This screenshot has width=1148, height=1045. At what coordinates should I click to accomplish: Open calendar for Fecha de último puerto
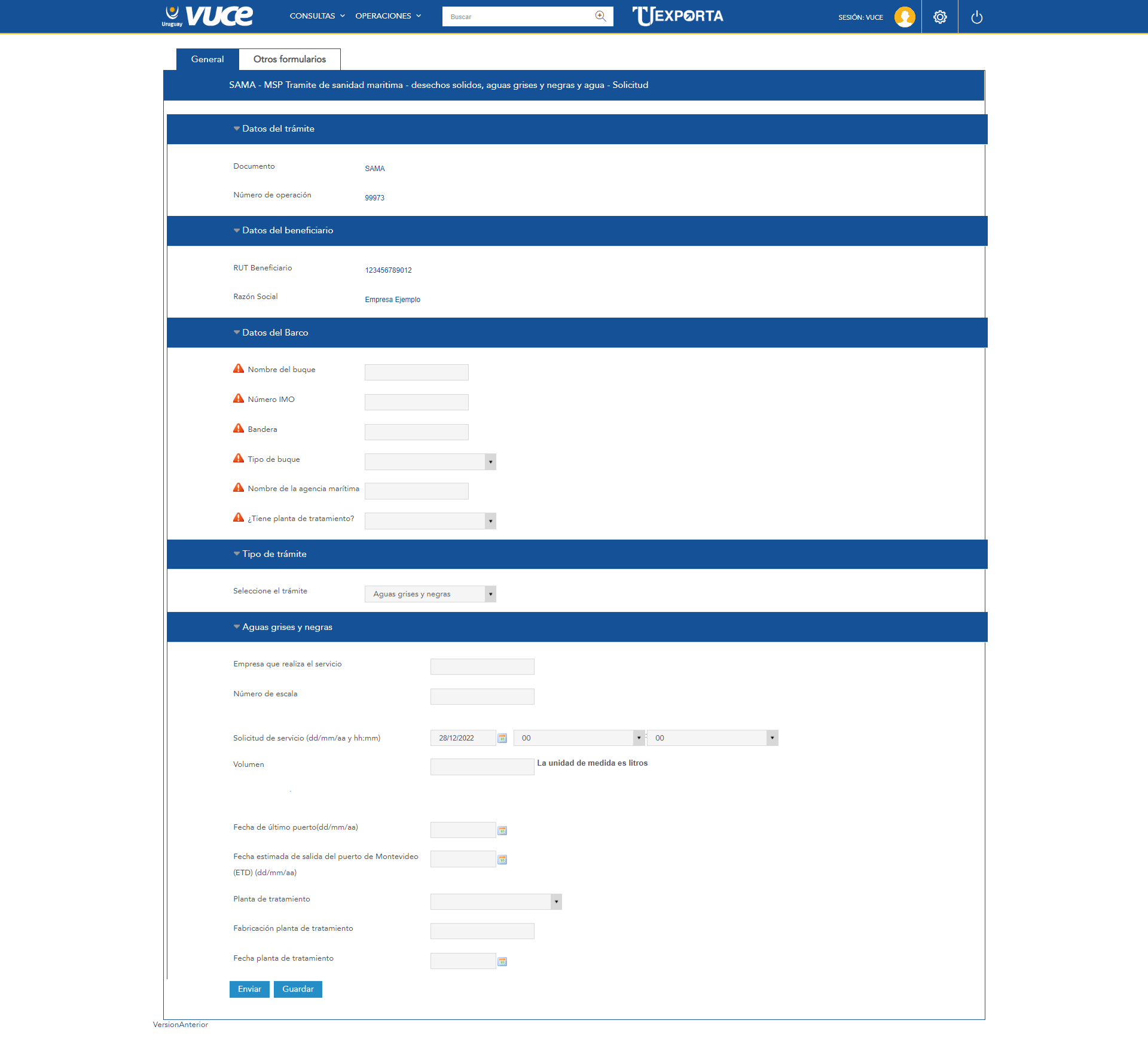click(502, 830)
